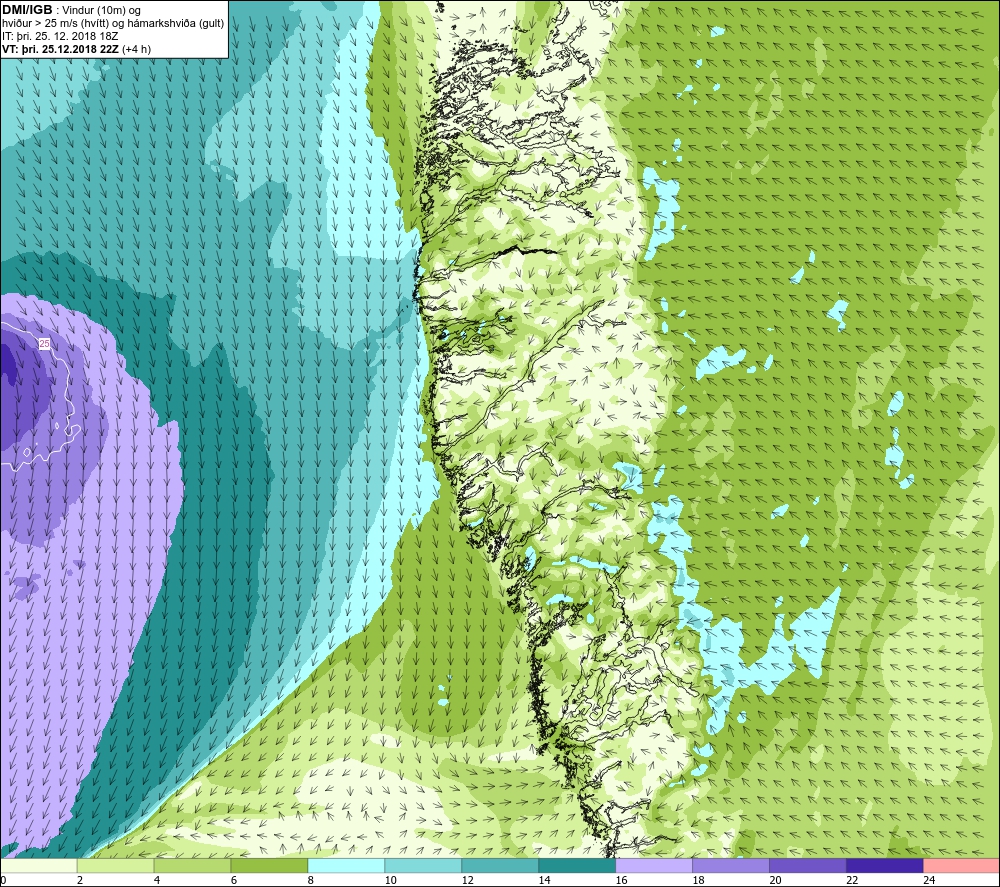This screenshot has height=887, width=1000.
Task: Click the dark teal 14–16 m/s legend swatch
Action: [x=577, y=865]
